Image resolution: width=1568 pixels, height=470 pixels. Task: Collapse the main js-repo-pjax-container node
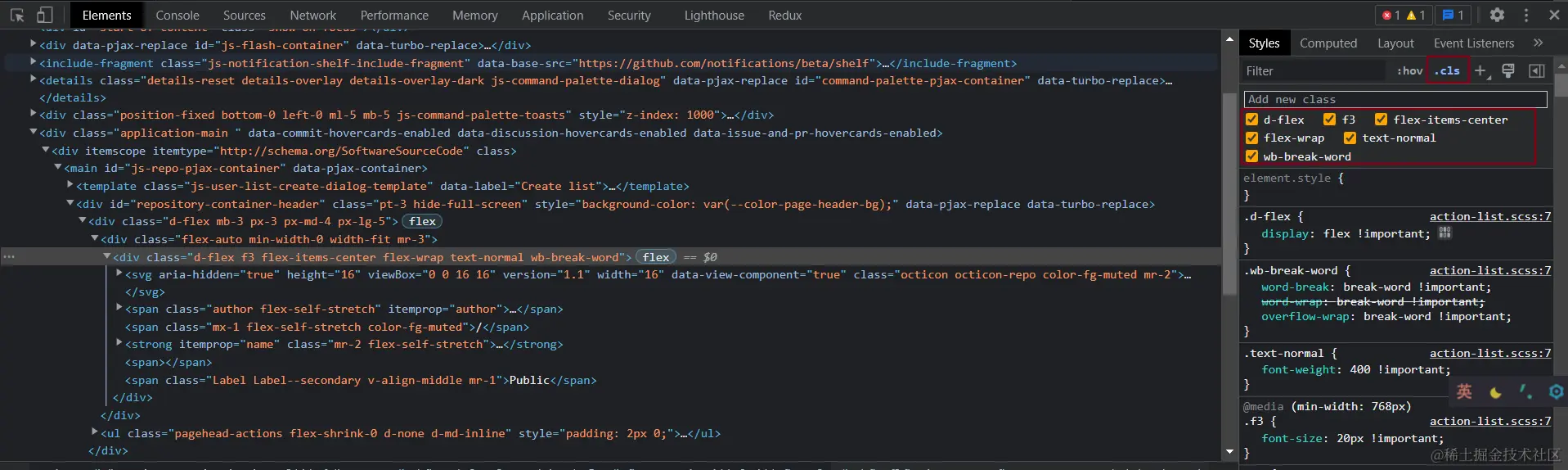tap(58, 168)
